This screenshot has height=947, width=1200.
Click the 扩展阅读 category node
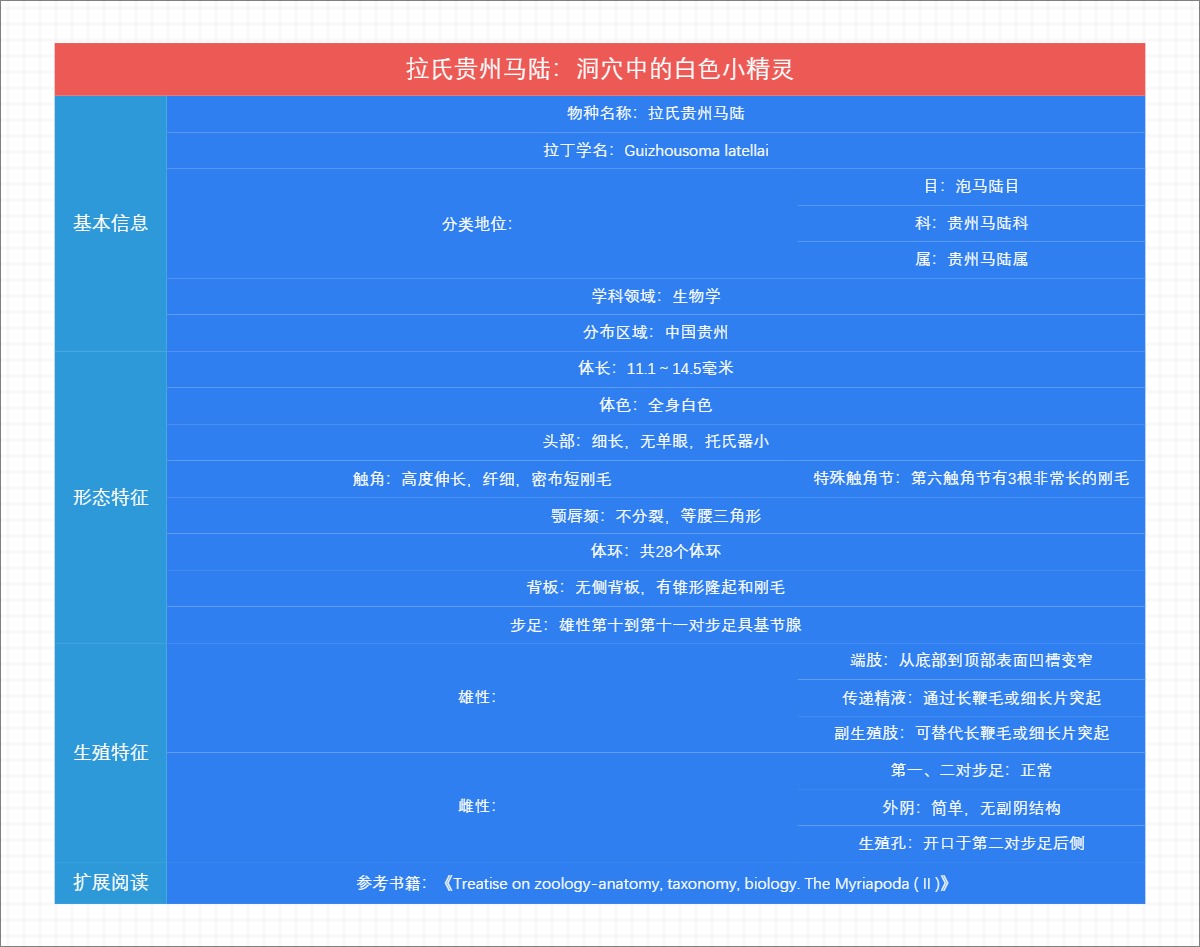(x=110, y=883)
